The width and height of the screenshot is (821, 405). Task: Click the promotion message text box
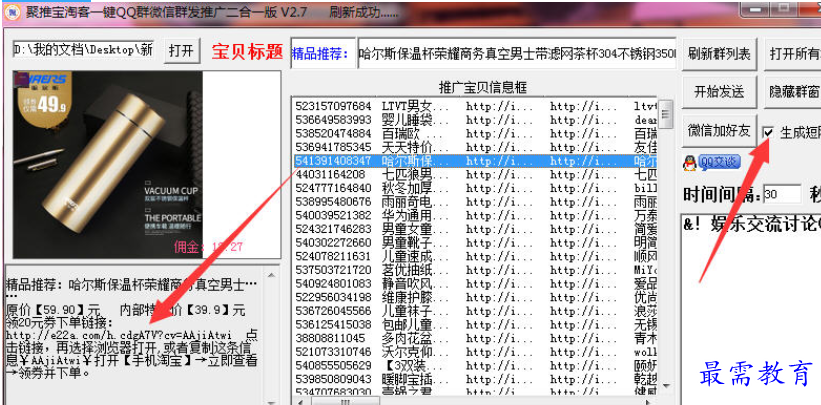pos(134,334)
